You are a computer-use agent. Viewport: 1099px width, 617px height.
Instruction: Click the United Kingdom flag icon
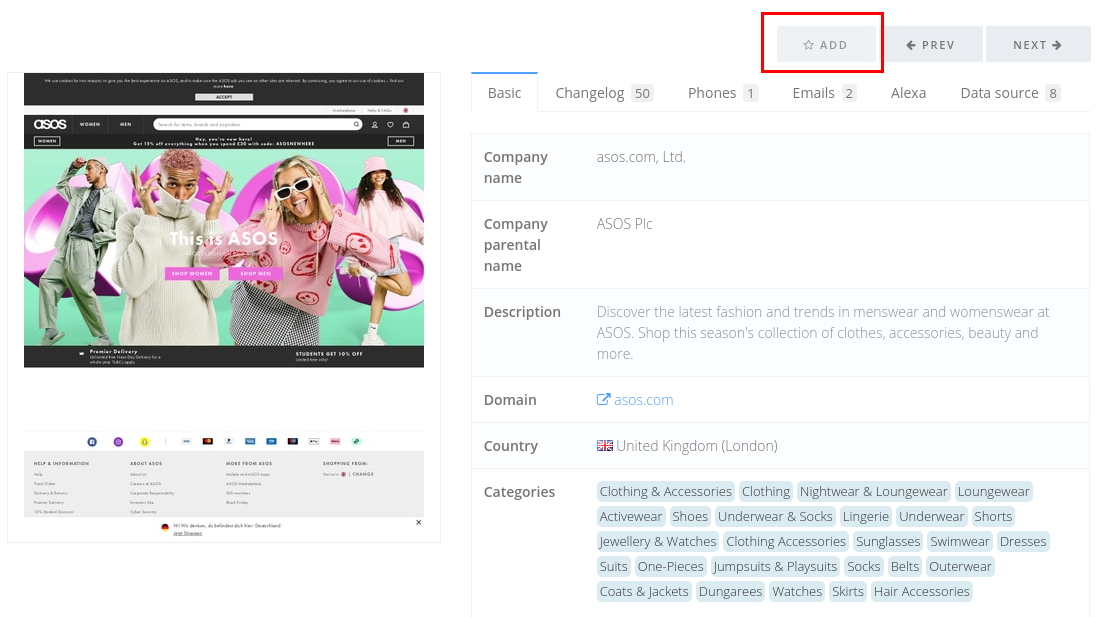click(x=605, y=446)
